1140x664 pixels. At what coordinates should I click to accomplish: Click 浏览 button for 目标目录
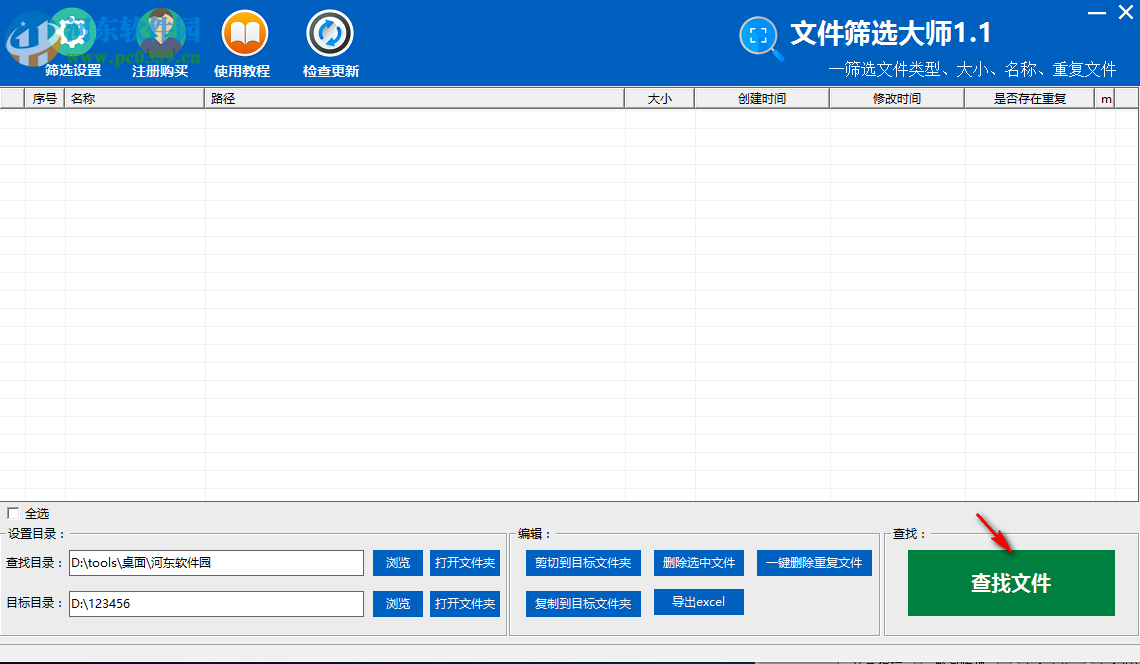398,604
